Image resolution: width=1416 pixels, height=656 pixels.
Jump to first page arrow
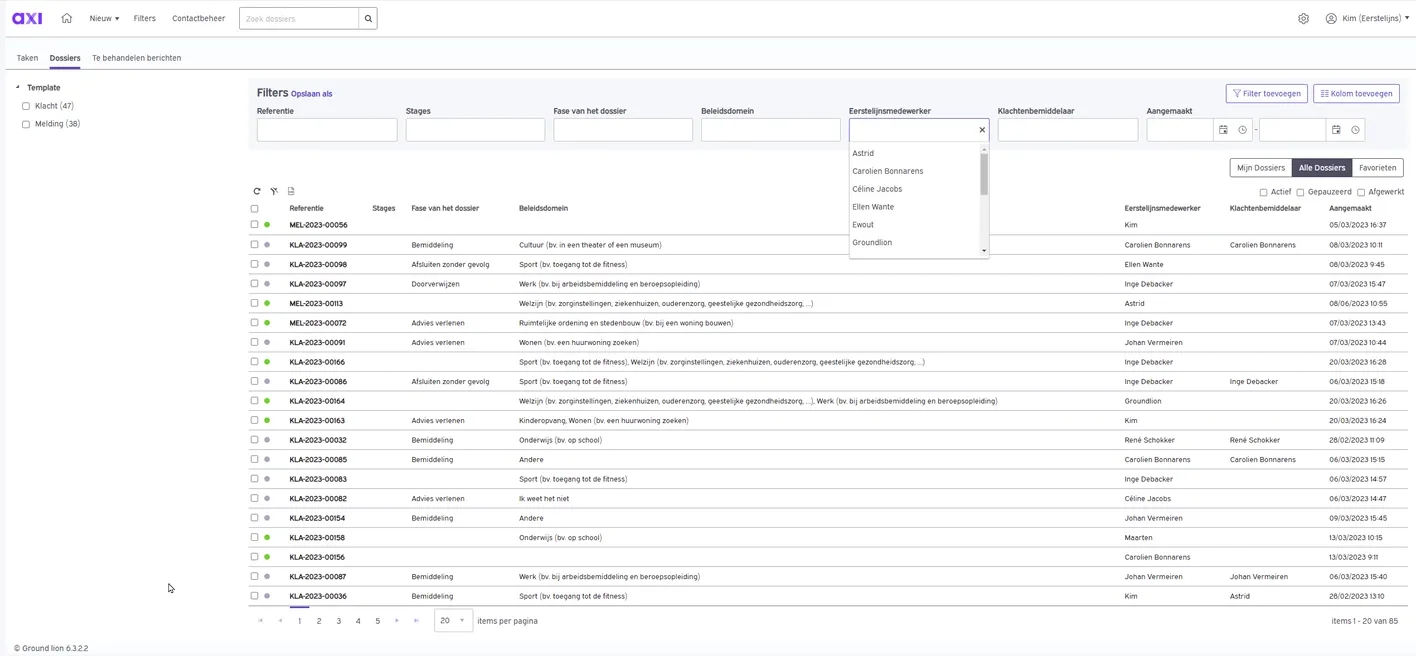(x=260, y=621)
